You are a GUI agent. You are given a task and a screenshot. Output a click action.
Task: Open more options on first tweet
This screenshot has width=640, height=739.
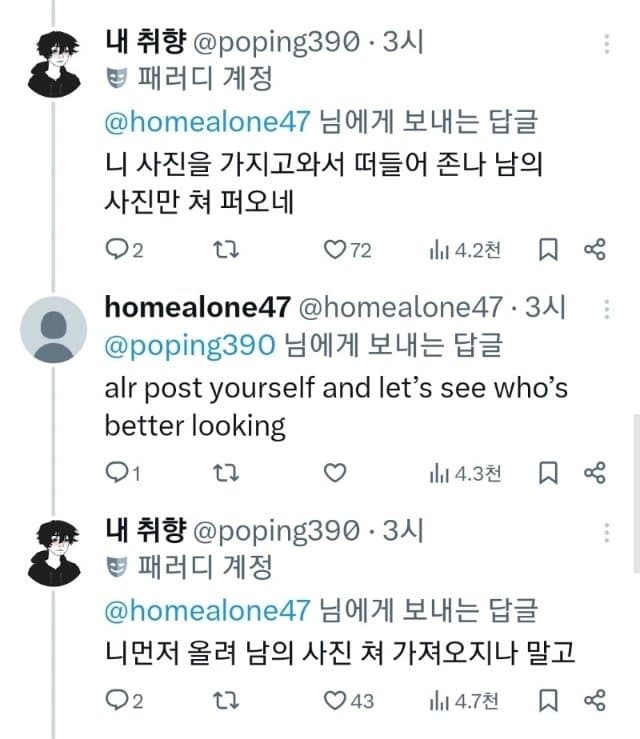pos(607,44)
